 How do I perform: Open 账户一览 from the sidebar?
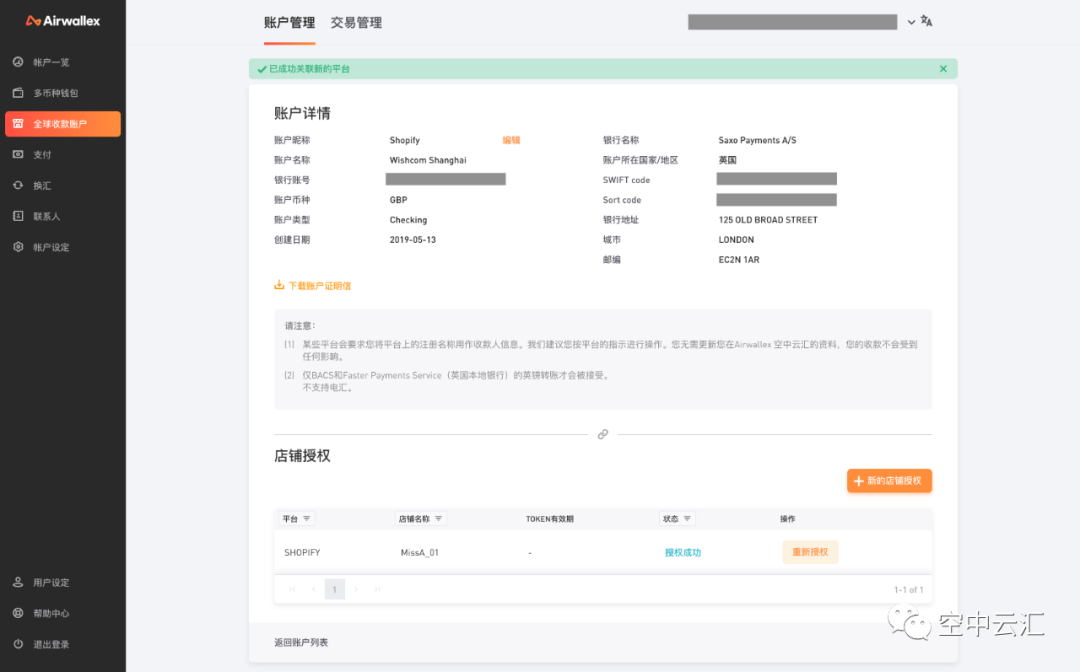pos(50,62)
